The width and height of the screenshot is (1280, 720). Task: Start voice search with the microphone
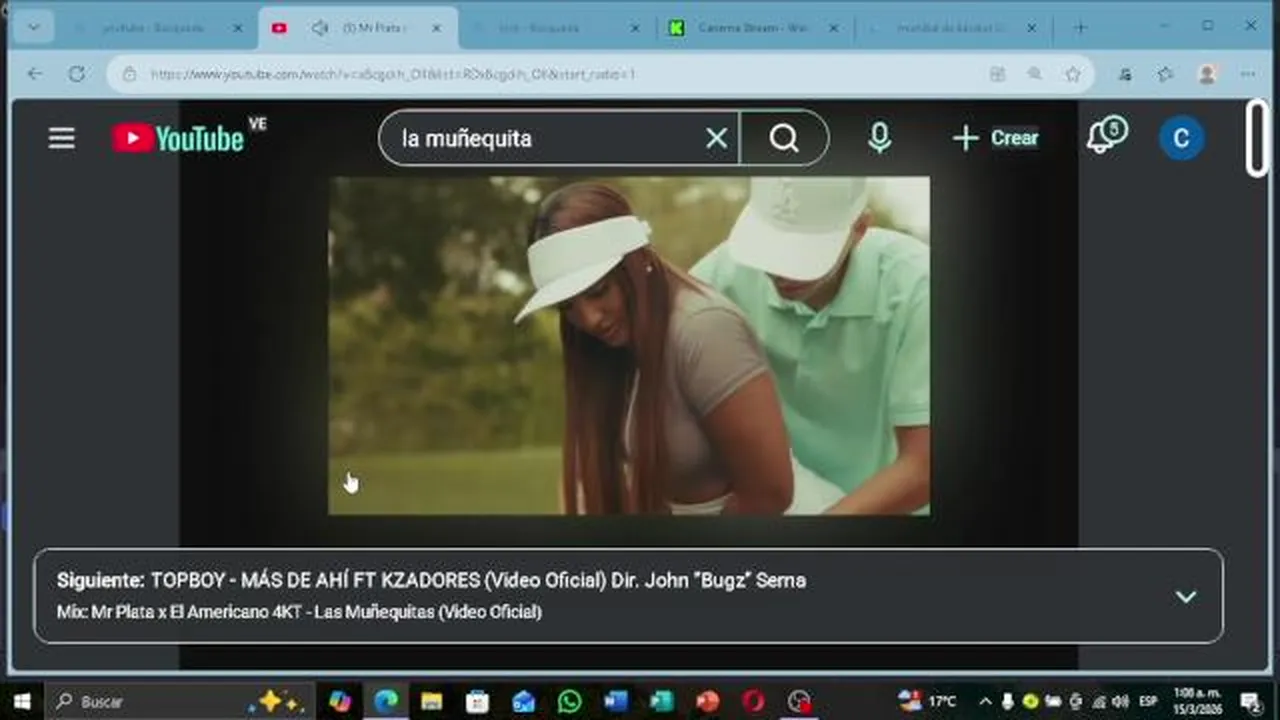tap(879, 138)
